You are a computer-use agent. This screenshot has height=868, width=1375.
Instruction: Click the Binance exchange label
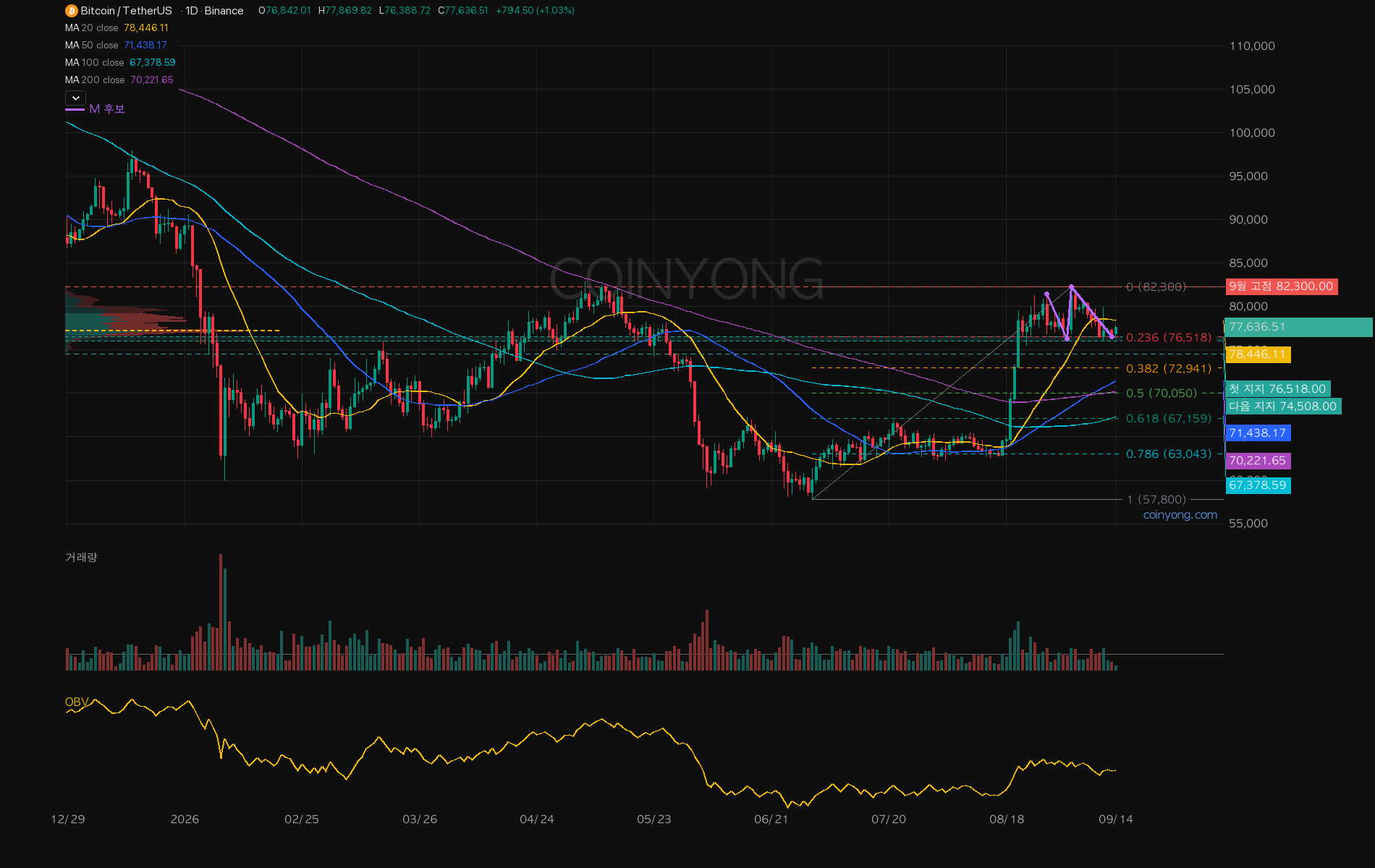(x=224, y=11)
